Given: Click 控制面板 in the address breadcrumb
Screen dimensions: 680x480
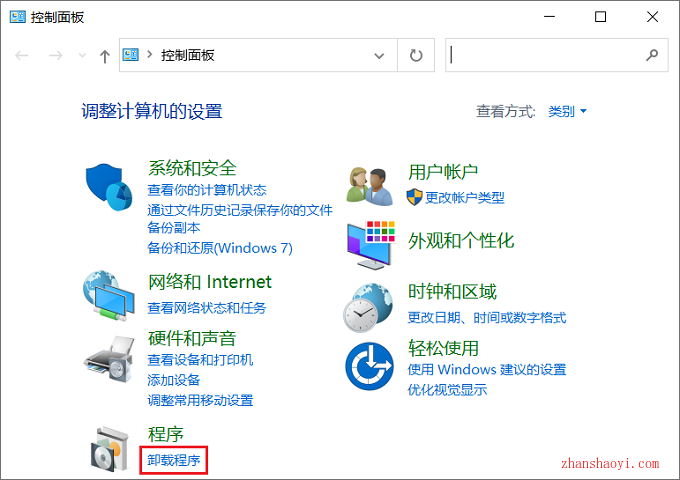Looking at the screenshot, I should click(x=188, y=55).
